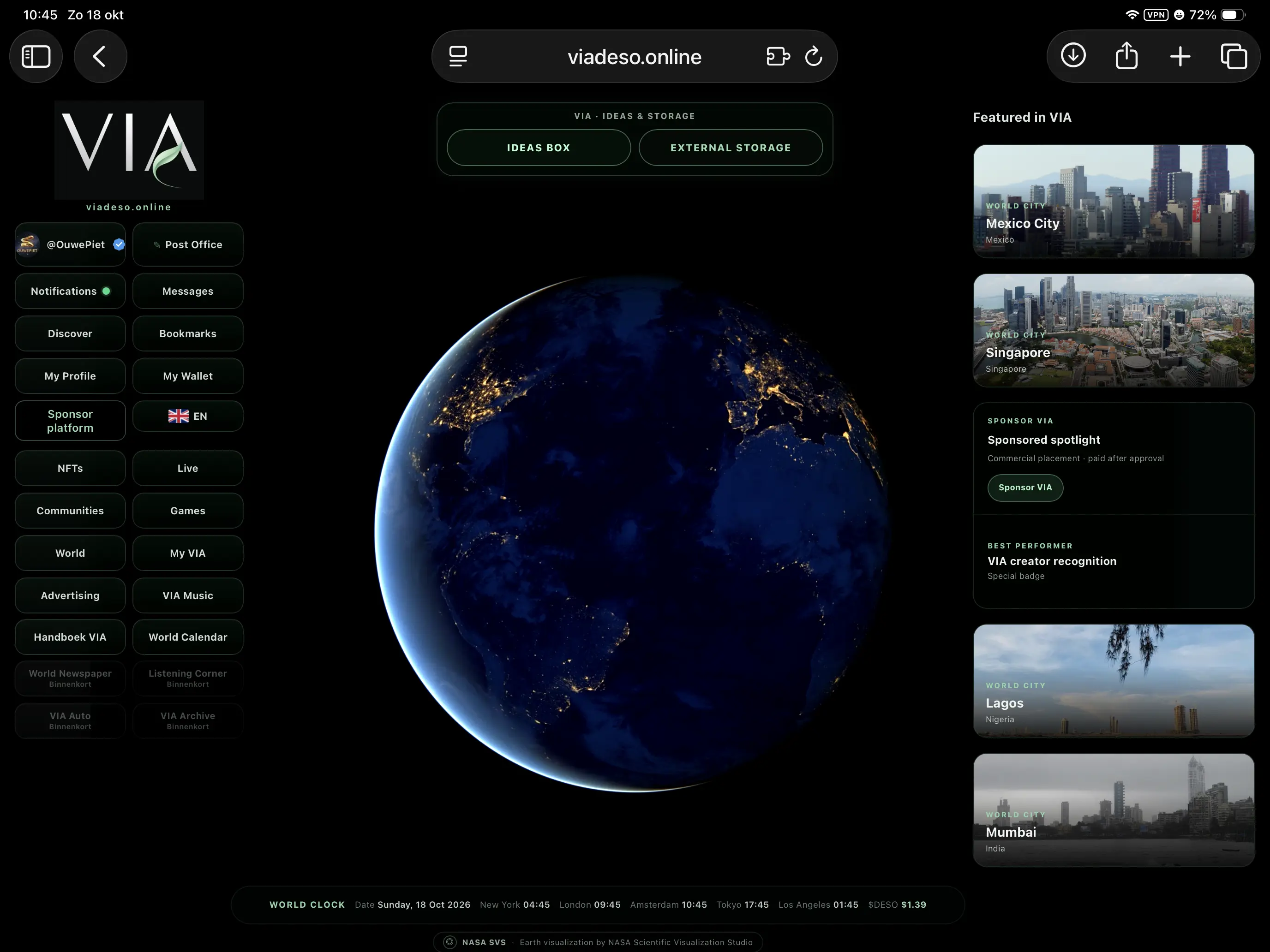Screen dimensions: 1270x952
Task: Toggle the Safari sidebar icon
Action: tap(36, 56)
